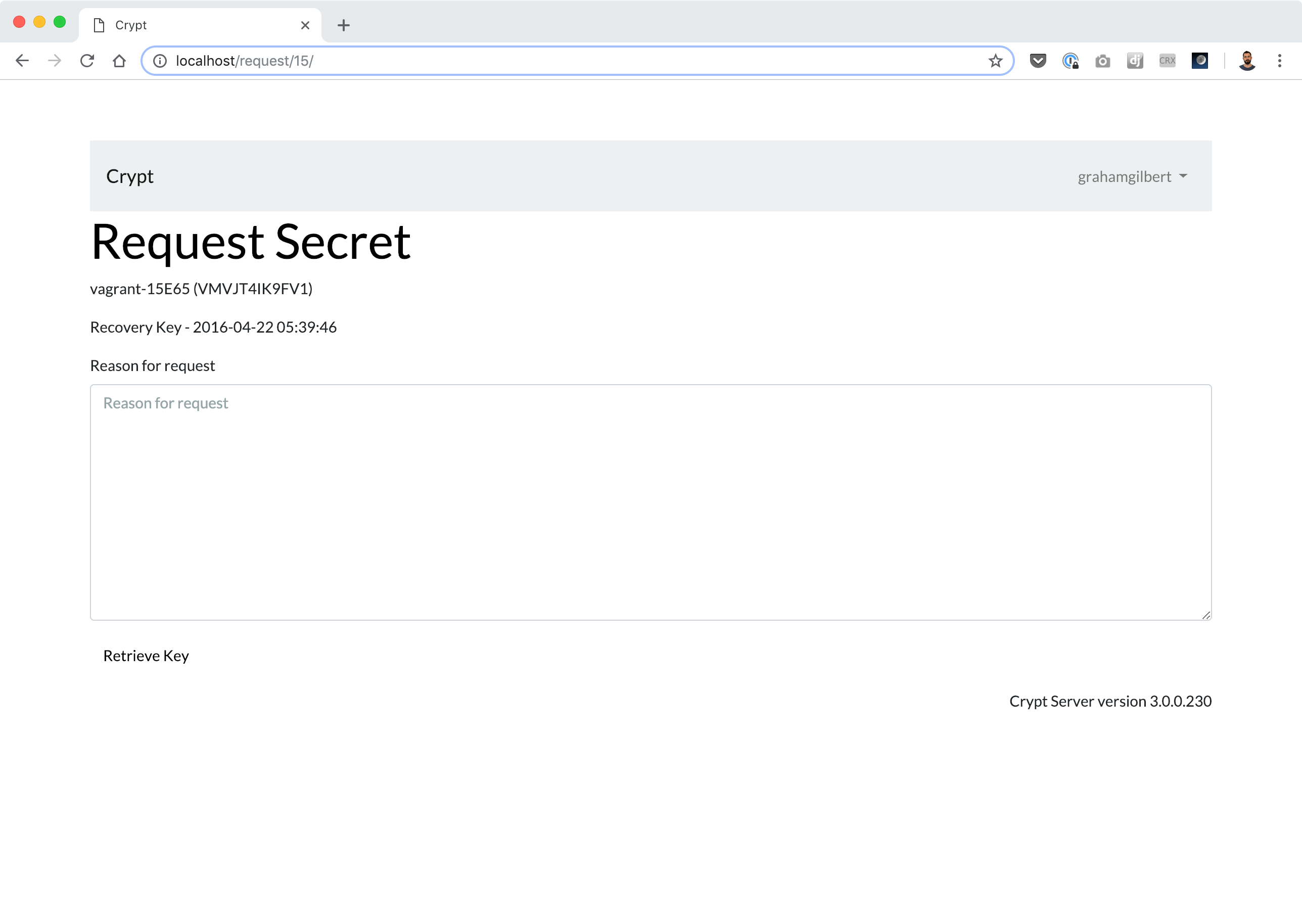Screen dimensions: 1302x924
Task: Open the Chrome profile avatar
Action: (x=1247, y=61)
